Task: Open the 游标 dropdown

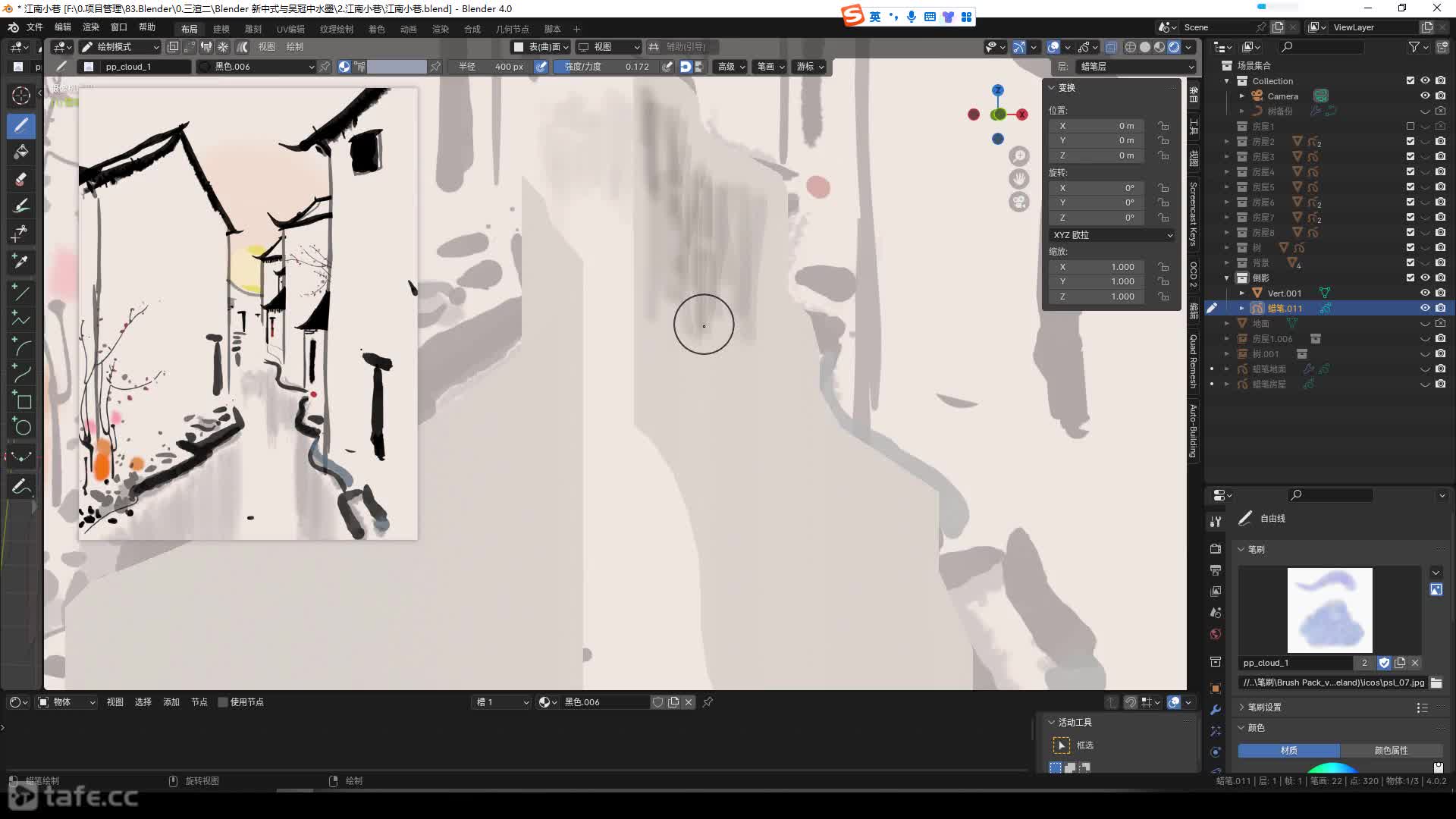Action: pyautogui.click(x=811, y=67)
